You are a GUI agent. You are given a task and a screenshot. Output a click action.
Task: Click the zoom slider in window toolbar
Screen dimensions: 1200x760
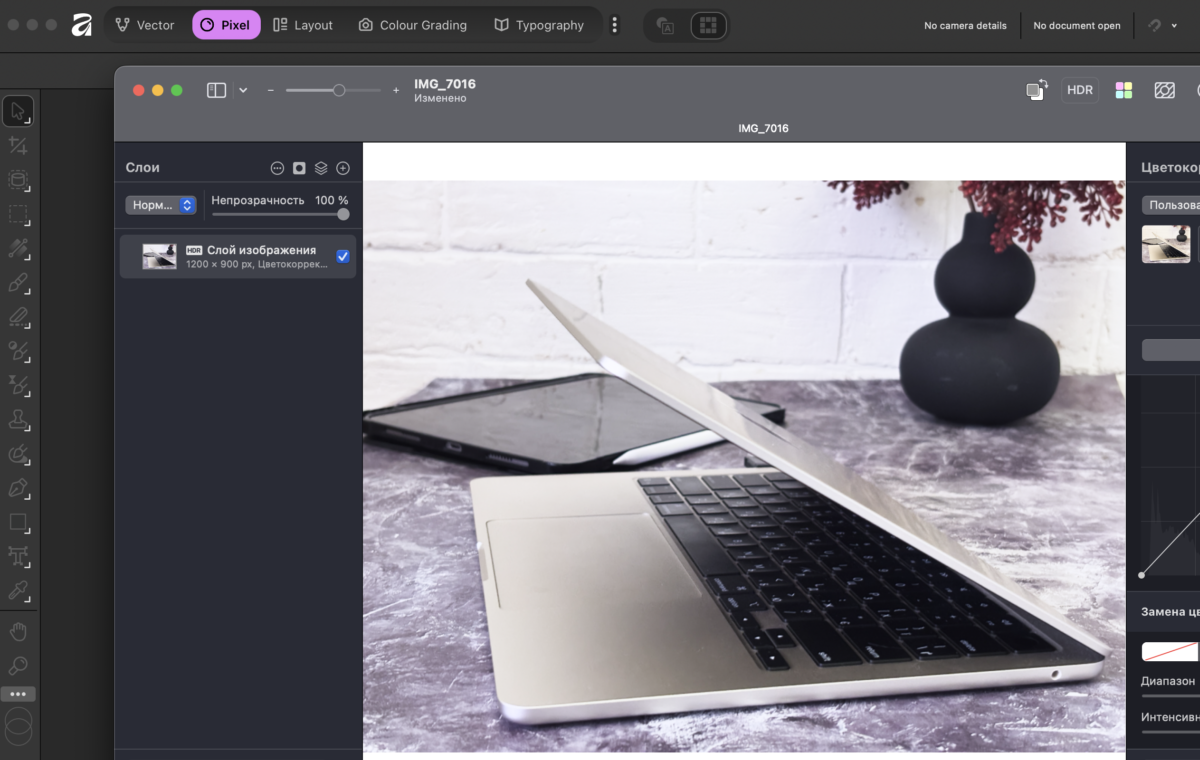point(333,90)
